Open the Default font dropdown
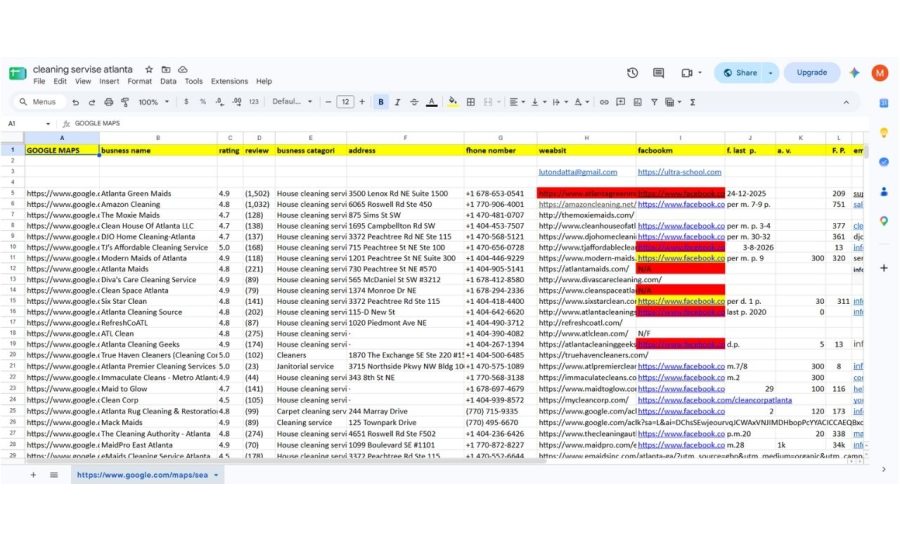The image size is (900, 541). (x=292, y=102)
